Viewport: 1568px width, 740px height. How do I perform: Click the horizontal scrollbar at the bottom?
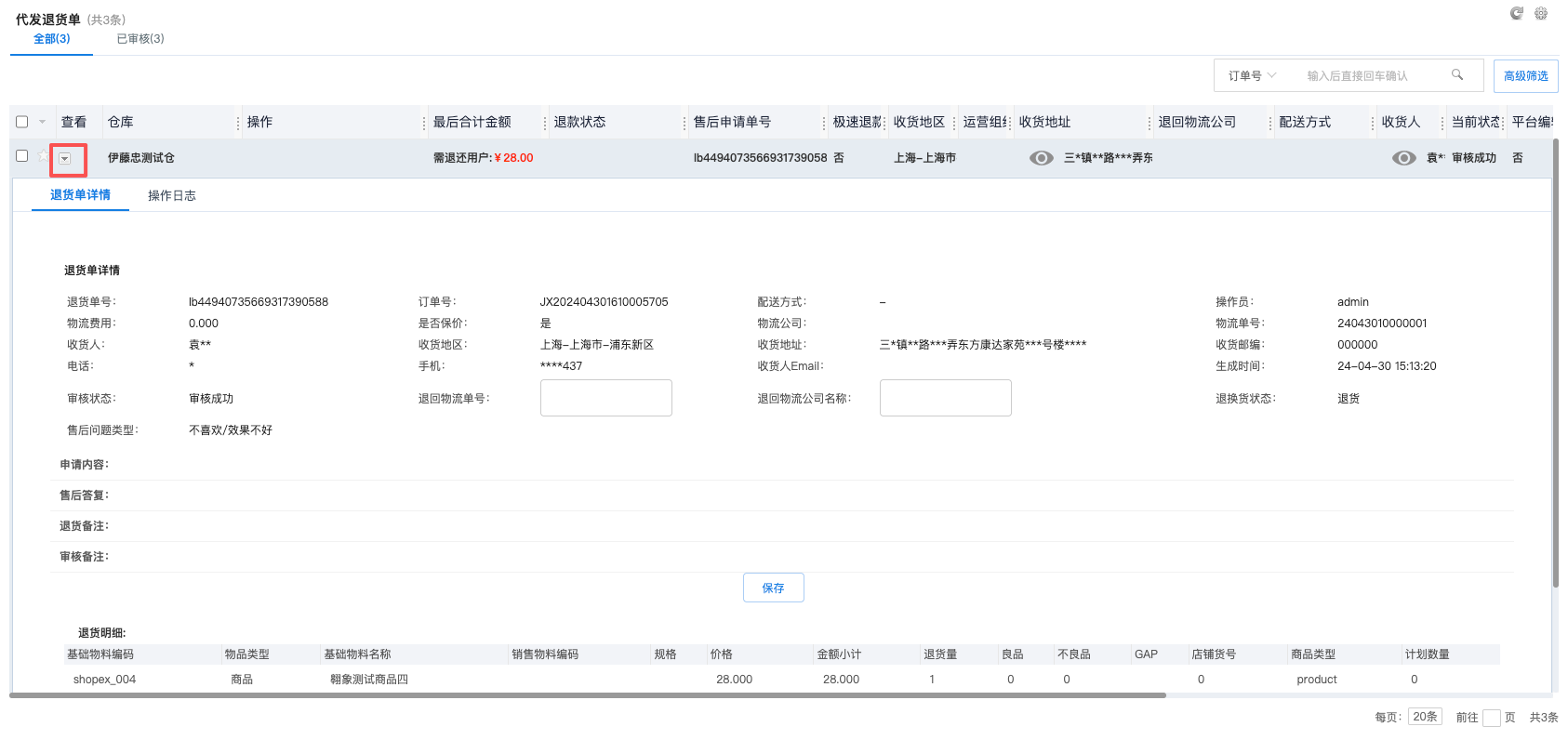[x=588, y=695]
